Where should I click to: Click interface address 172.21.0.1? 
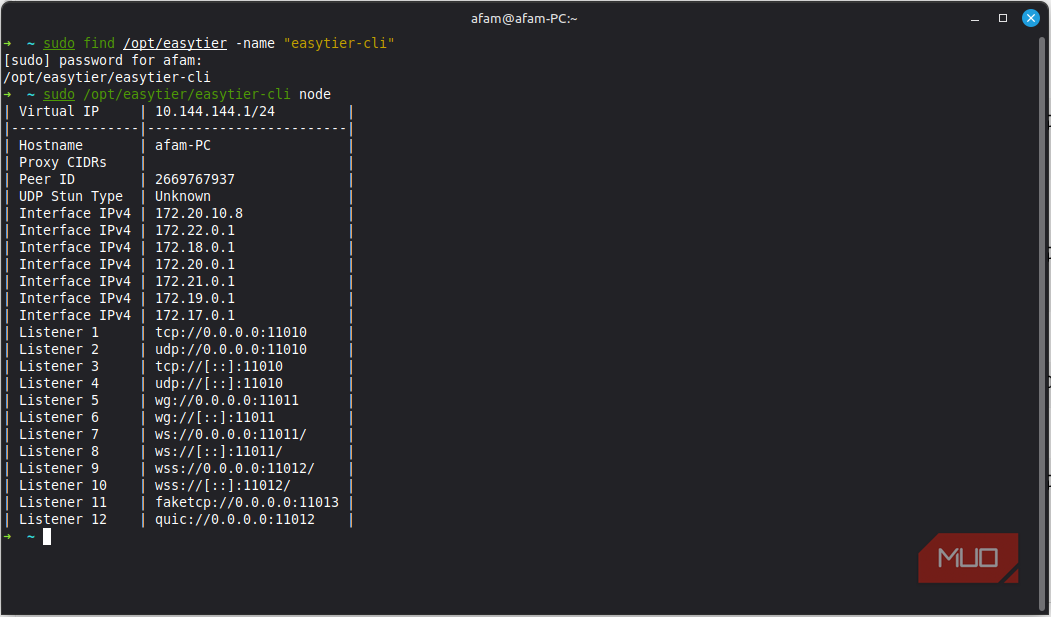(195, 281)
